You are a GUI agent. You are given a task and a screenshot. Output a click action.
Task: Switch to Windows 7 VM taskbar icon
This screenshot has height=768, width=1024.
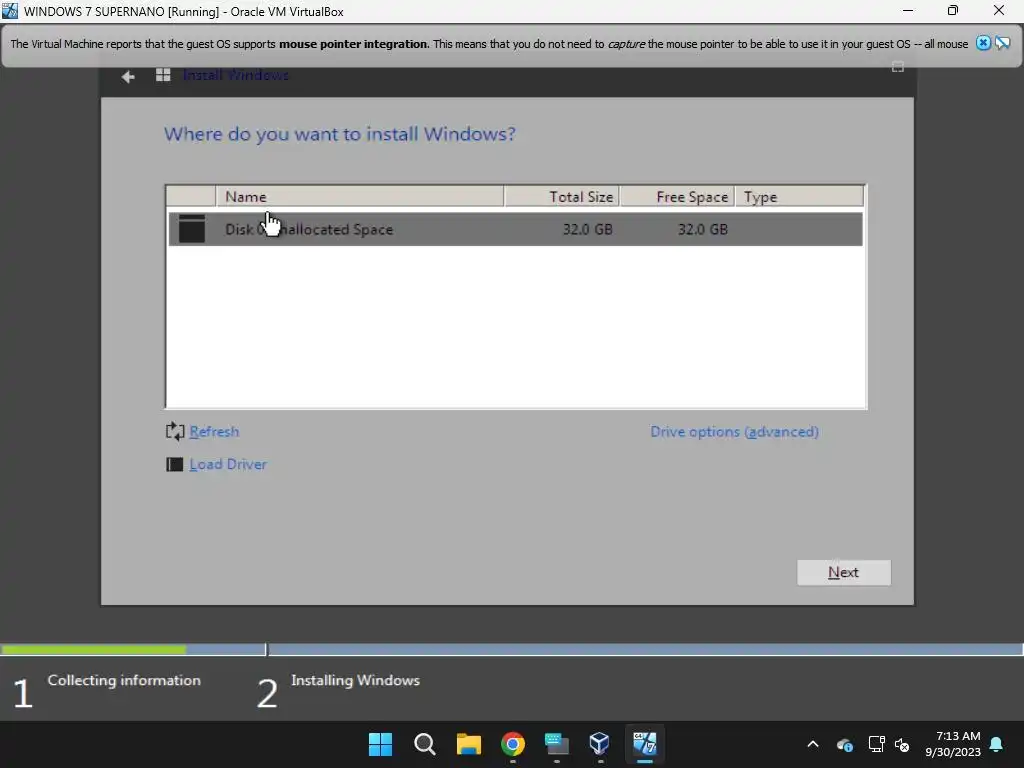tap(645, 743)
